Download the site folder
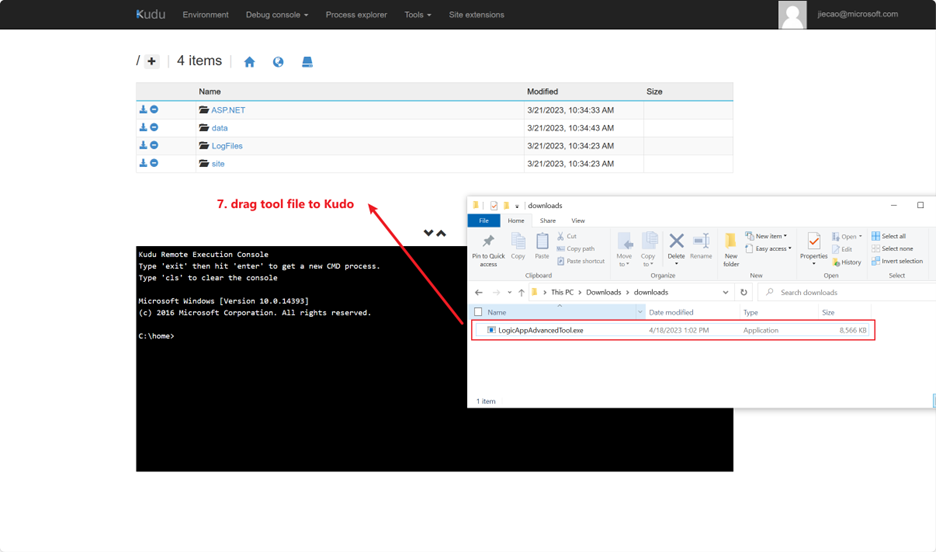 click(x=143, y=164)
